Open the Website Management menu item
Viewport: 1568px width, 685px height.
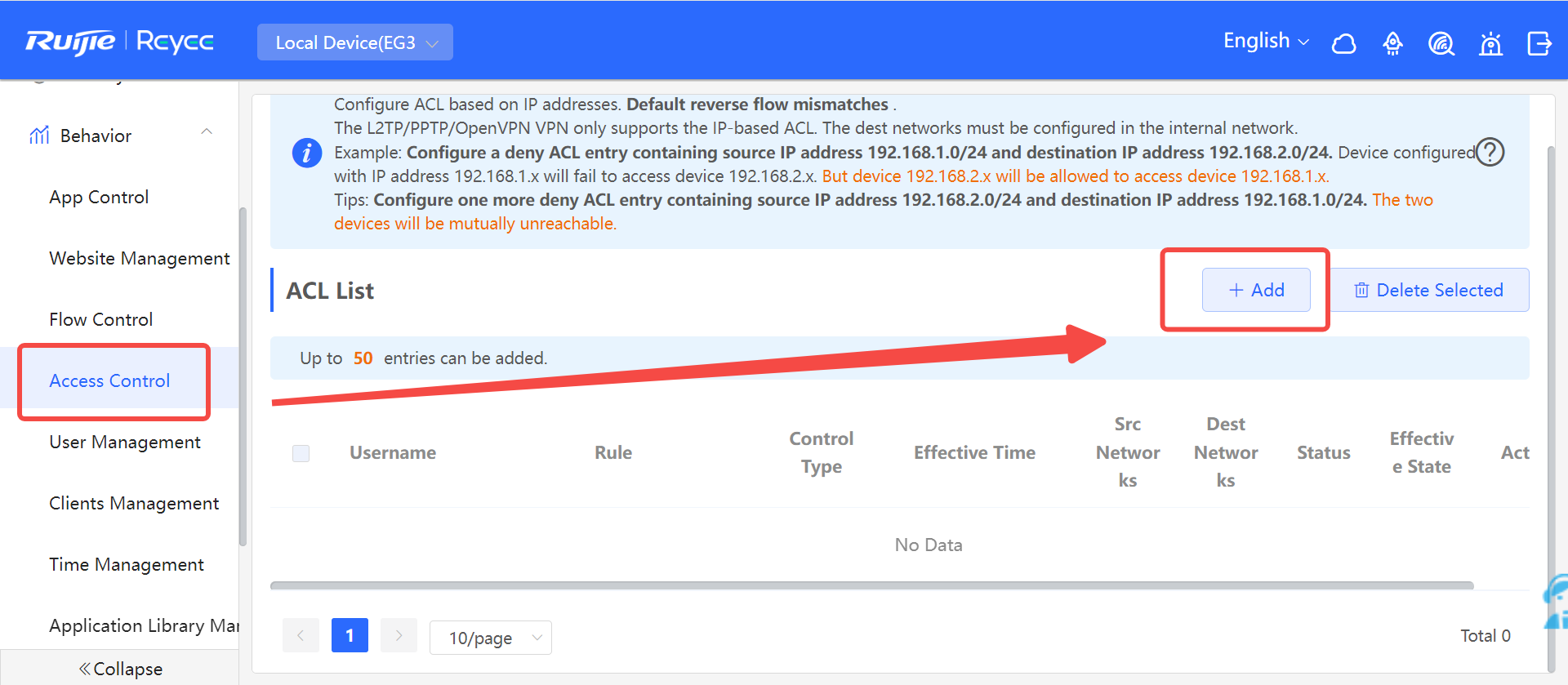pos(140,258)
